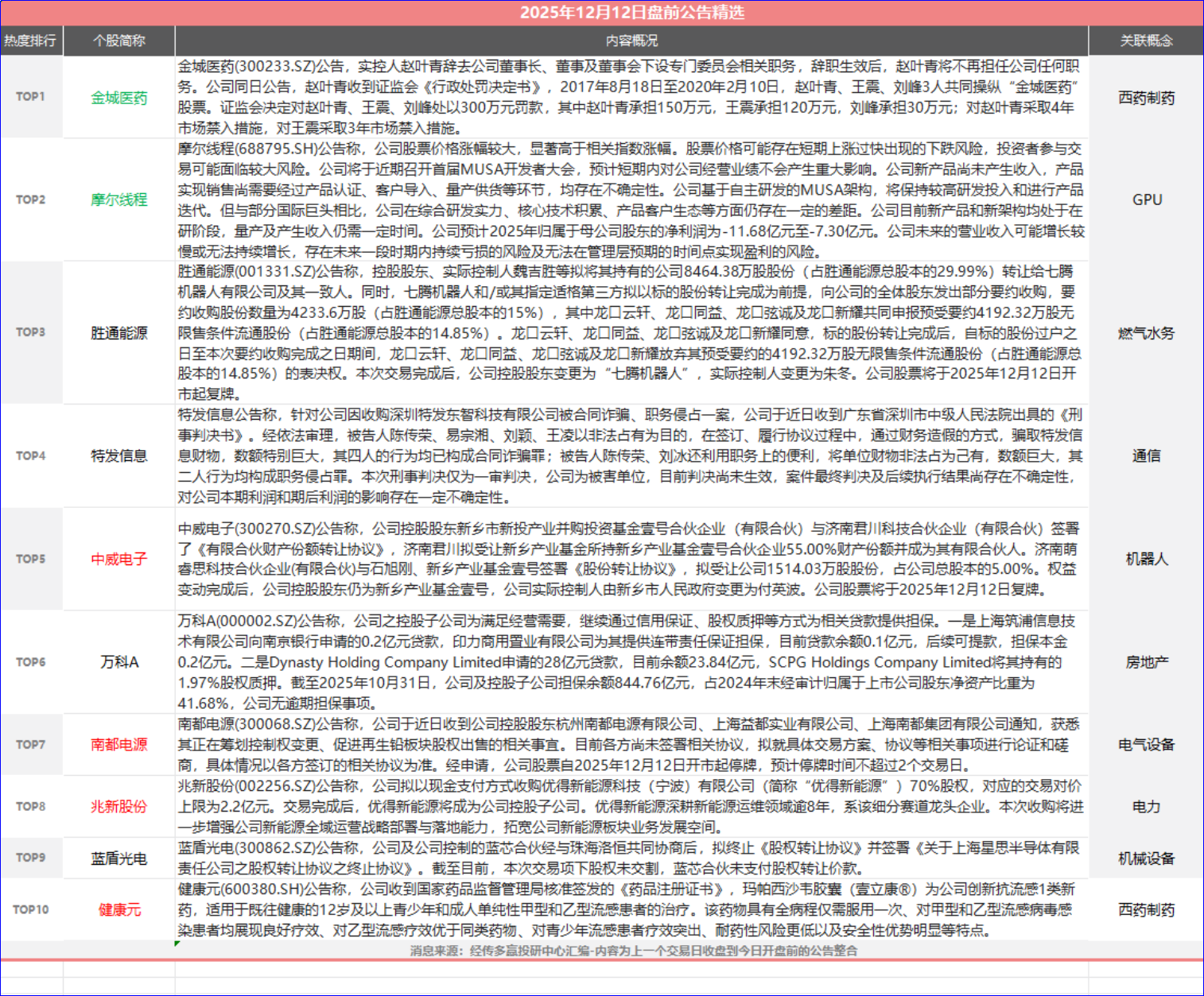This screenshot has width=1204, height=996.
Task: Select the TOP9 rank cell
Action: point(31,858)
